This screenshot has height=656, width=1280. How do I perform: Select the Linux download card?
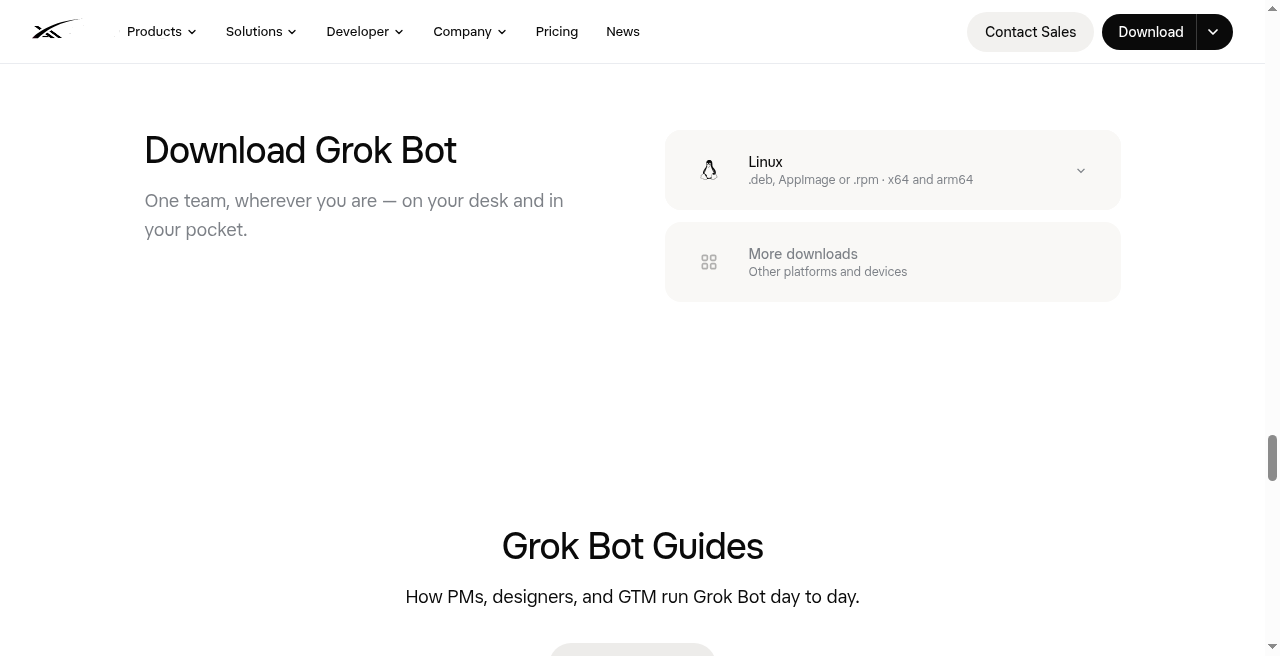[x=893, y=170]
